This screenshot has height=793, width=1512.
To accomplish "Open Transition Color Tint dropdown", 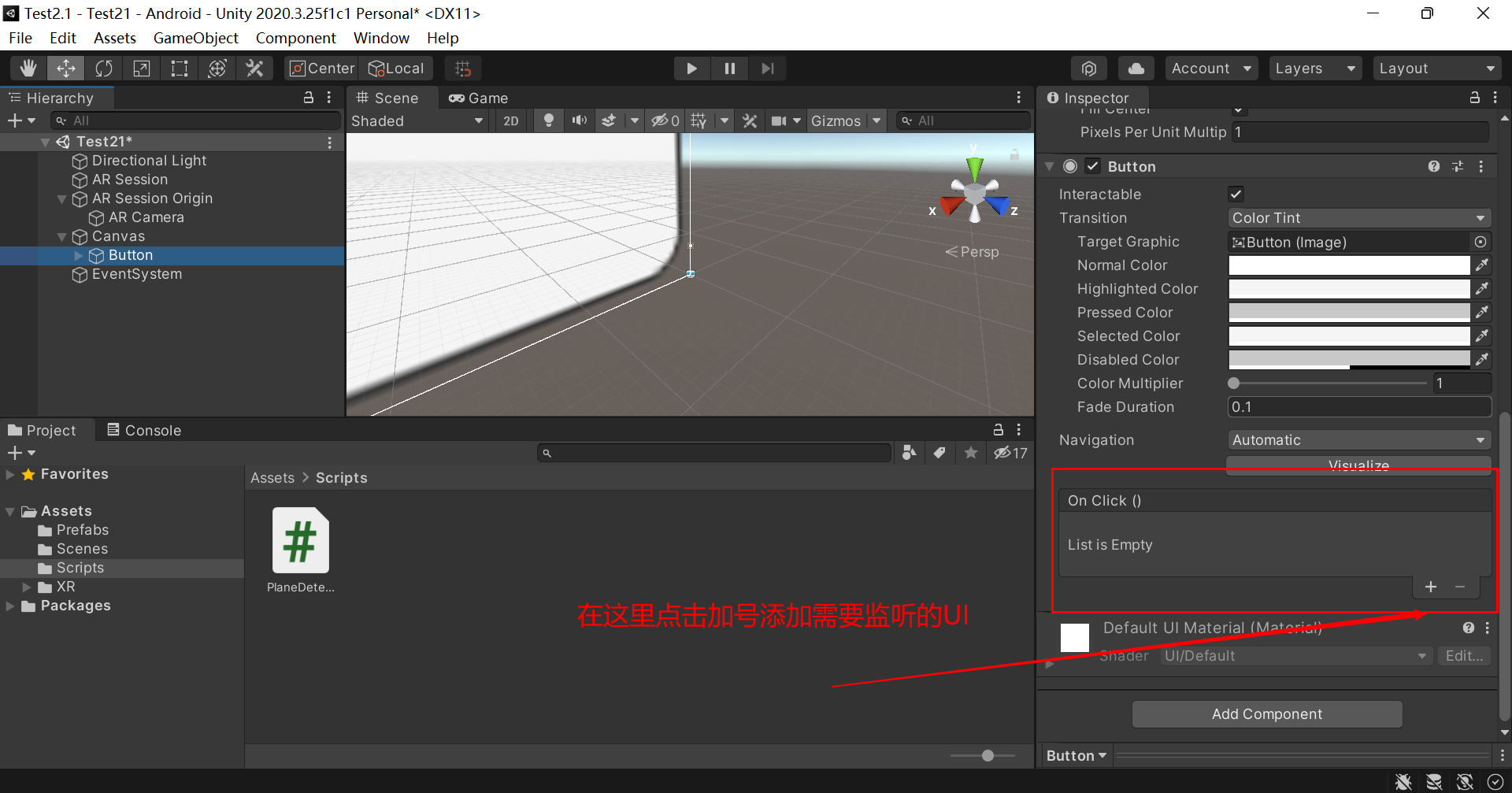I will pyautogui.click(x=1359, y=218).
